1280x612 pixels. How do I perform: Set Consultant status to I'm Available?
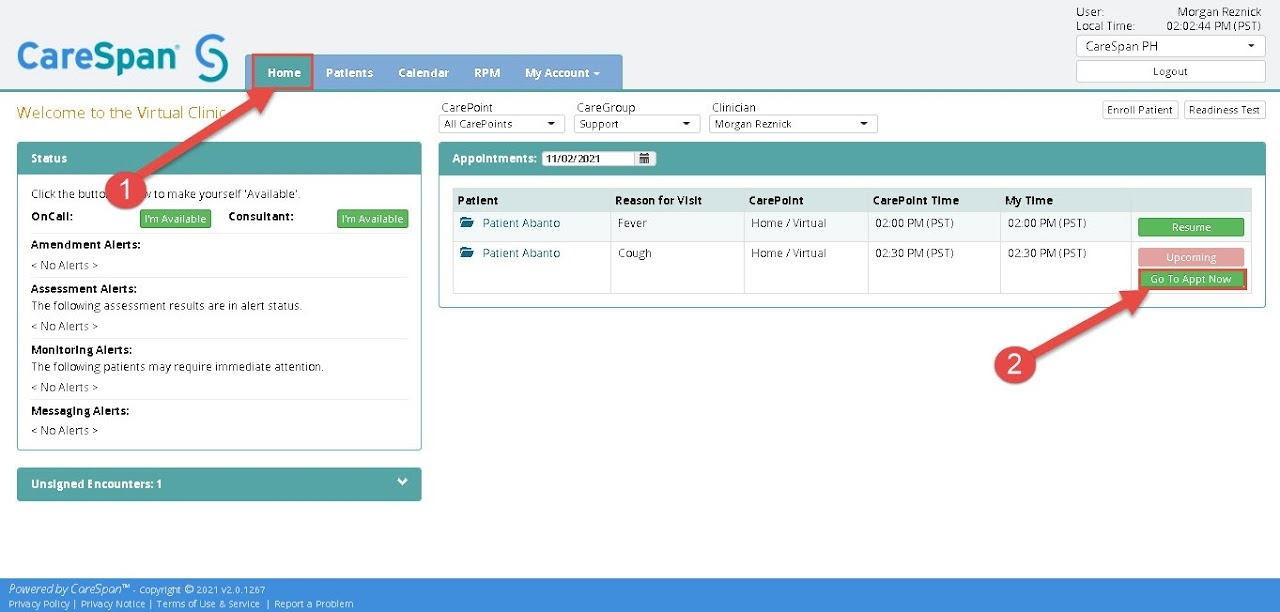pyautogui.click(x=372, y=219)
